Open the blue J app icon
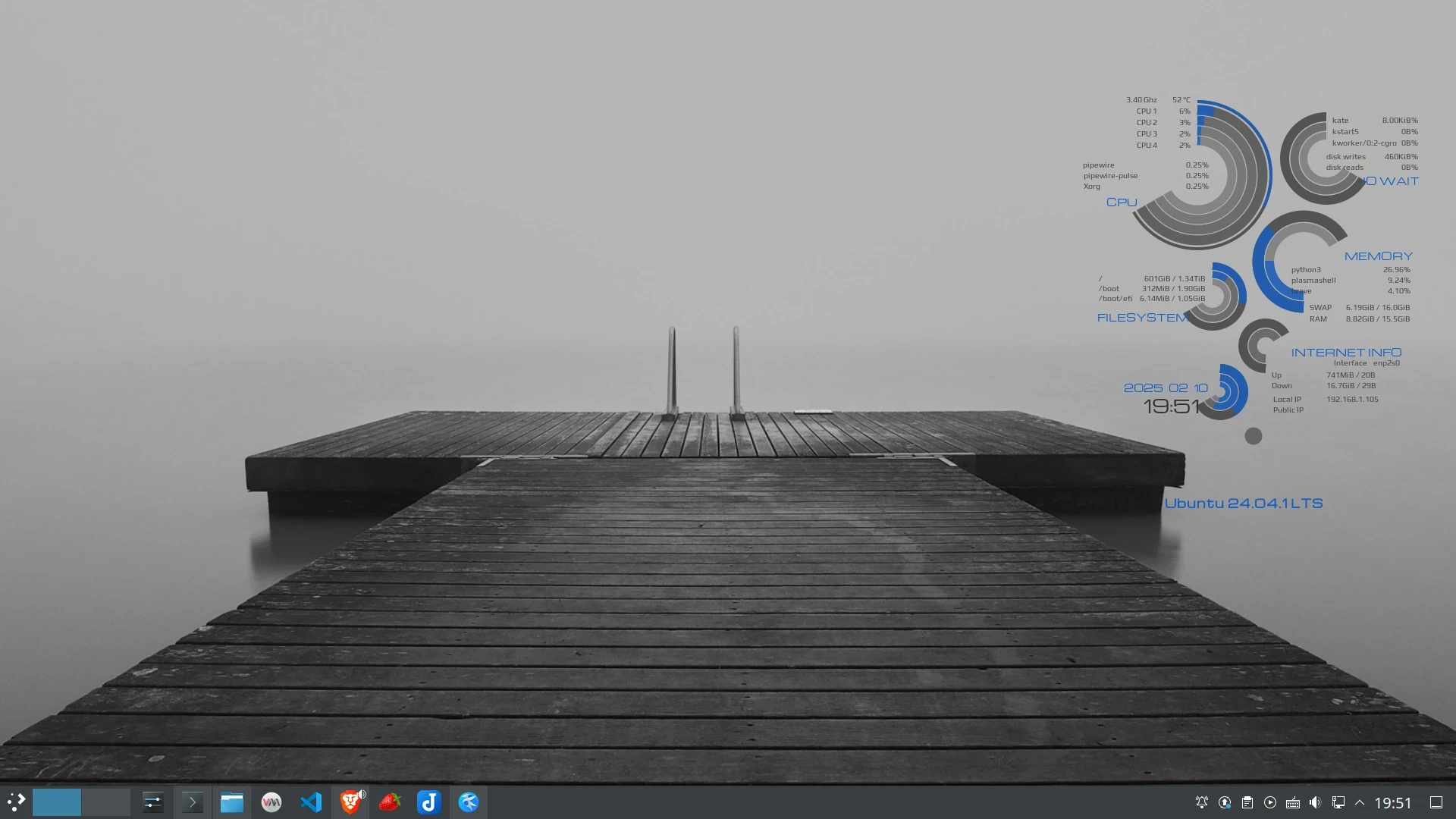This screenshot has width=1456, height=819. coord(429,802)
